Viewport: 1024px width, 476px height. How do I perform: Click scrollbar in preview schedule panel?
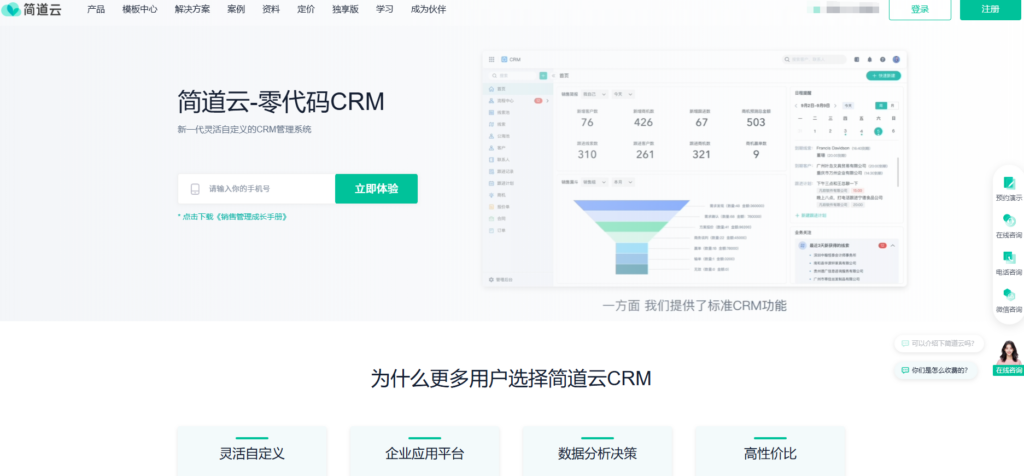point(899,171)
